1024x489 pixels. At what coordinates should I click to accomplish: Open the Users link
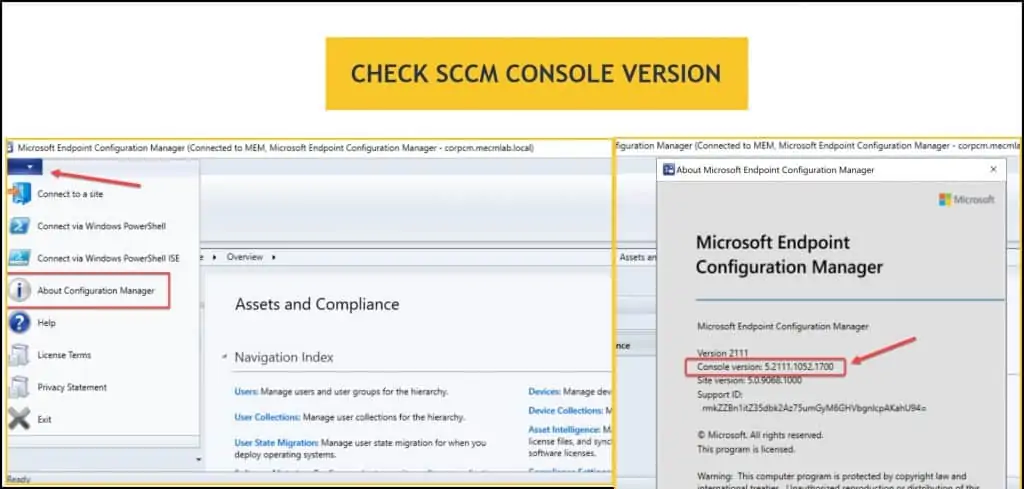[246, 392]
